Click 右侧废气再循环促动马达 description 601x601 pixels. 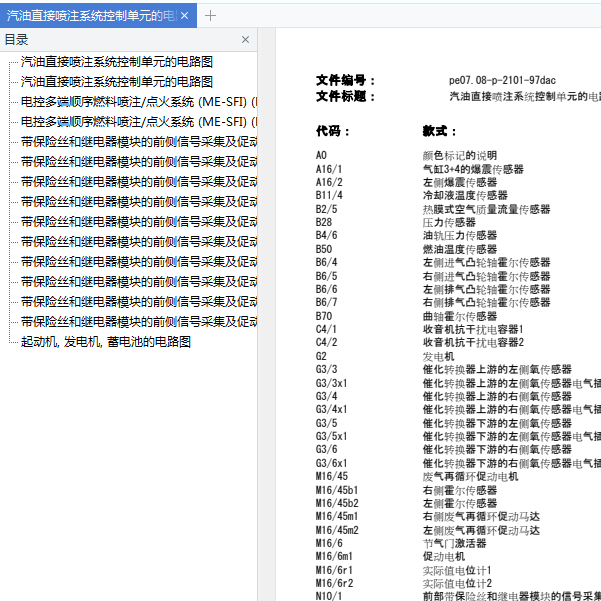(481, 516)
